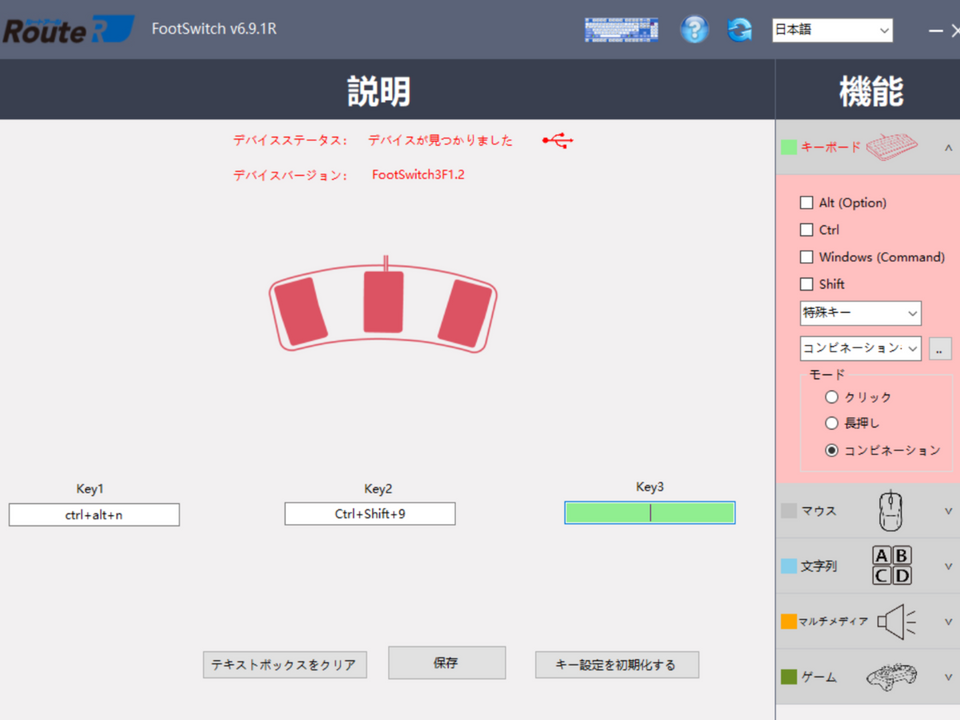This screenshot has width=960, height=720.
Task: Open the 日本語 language dropdown
Action: coord(832,30)
